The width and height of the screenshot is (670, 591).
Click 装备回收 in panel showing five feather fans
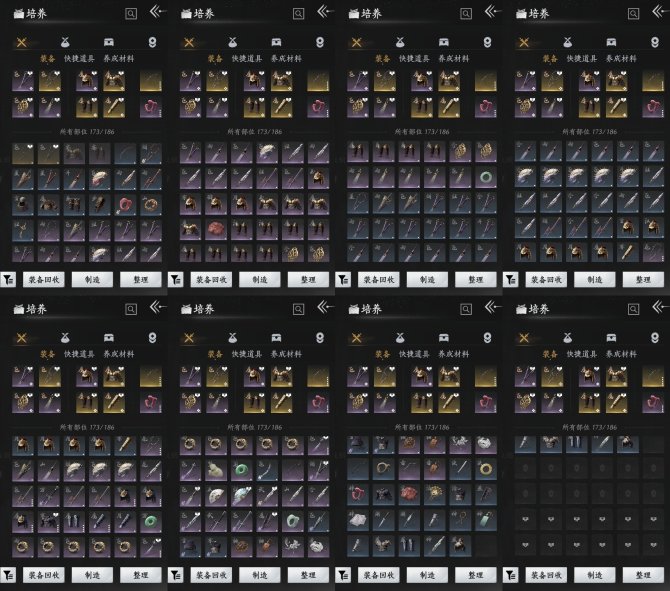(x=546, y=279)
